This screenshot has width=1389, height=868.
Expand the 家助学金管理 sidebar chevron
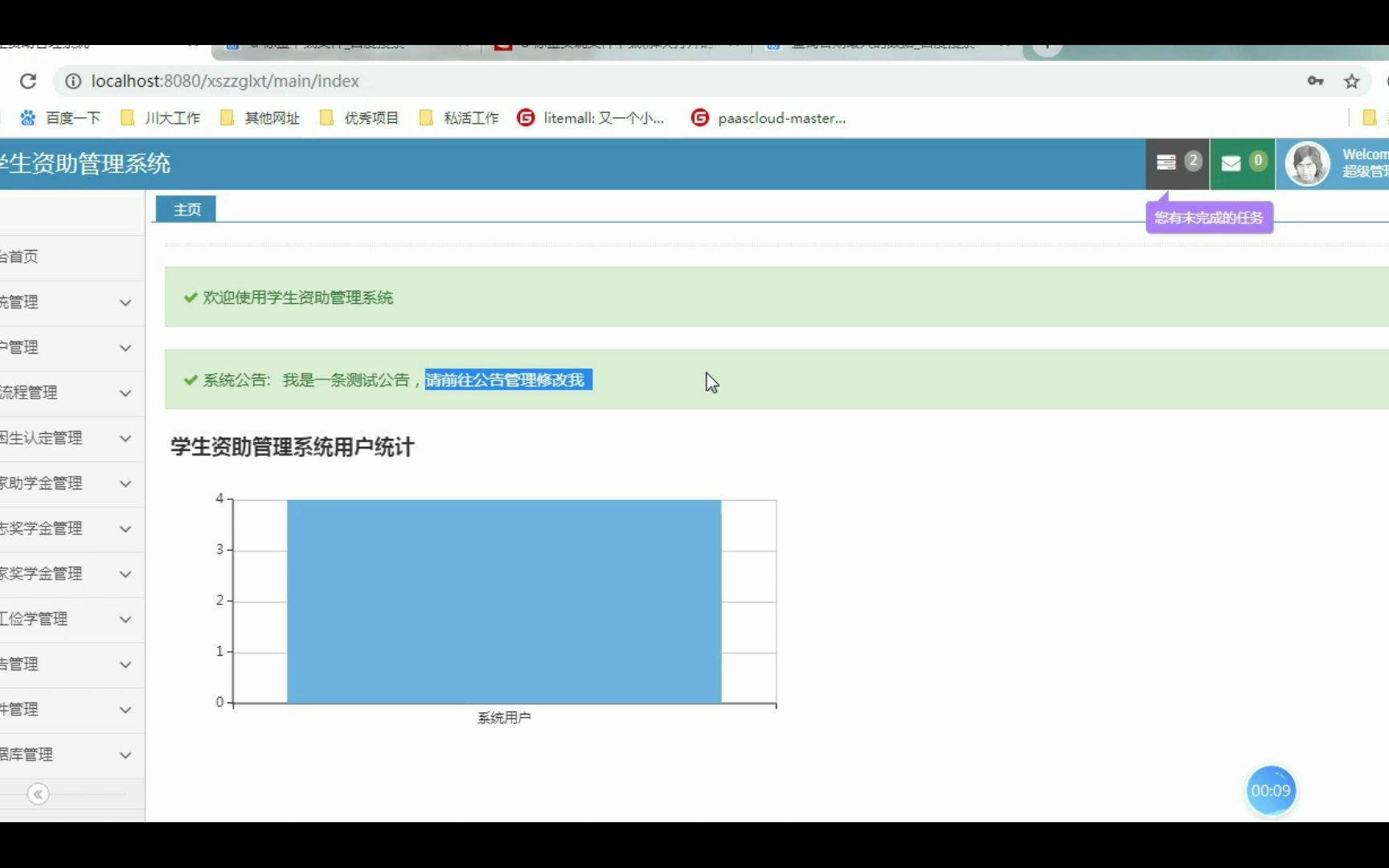pyautogui.click(x=125, y=483)
